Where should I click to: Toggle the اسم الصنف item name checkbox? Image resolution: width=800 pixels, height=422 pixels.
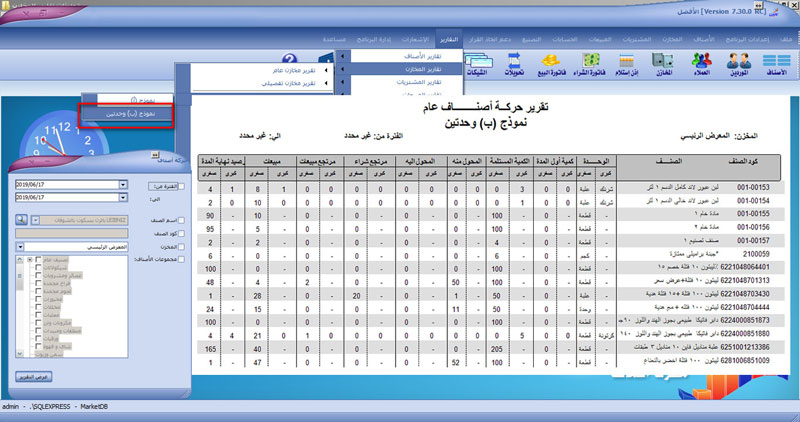[x=181, y=220]
